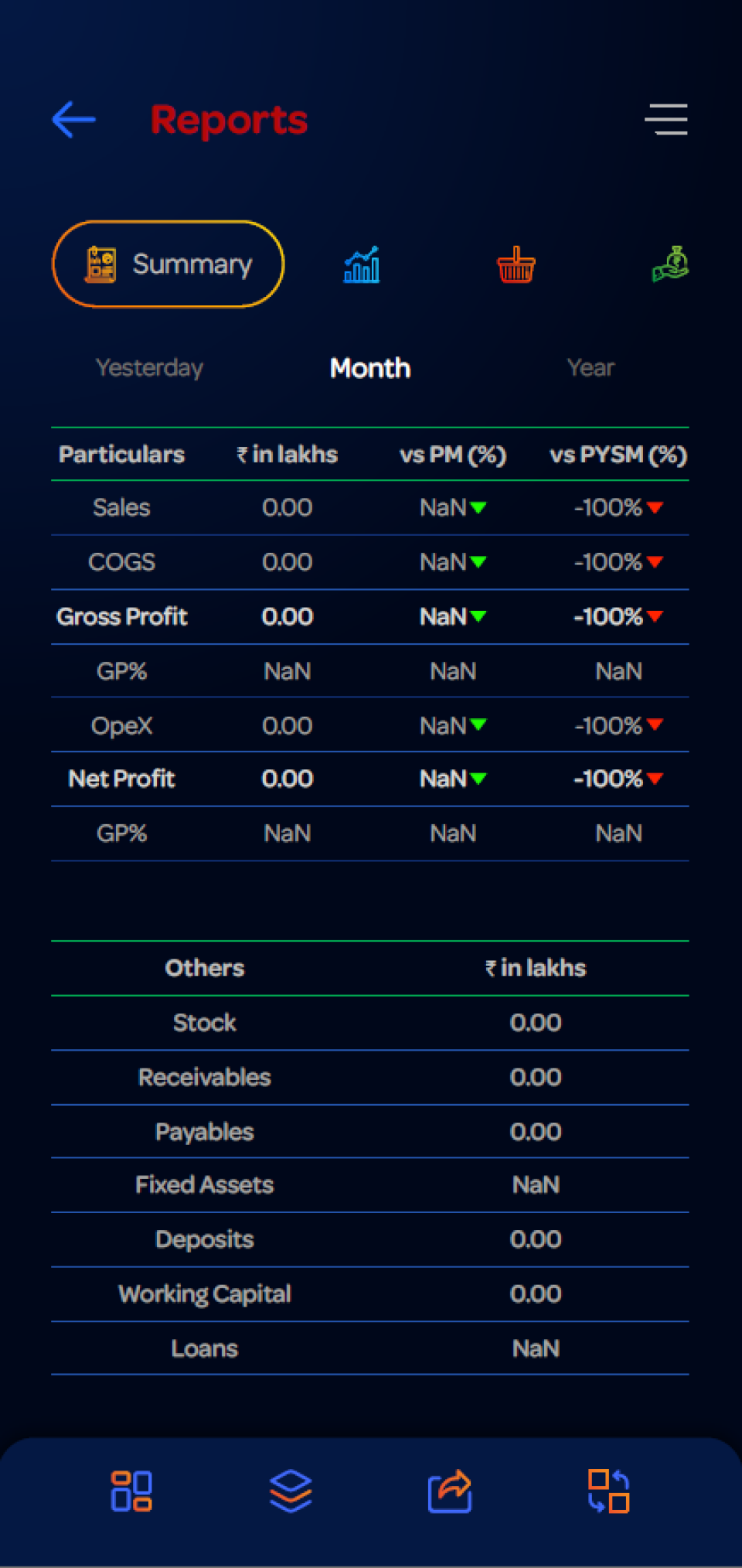Select the Working Capital row value
Viewport: 742px width, 1568px height.
tap(536, 1294)
